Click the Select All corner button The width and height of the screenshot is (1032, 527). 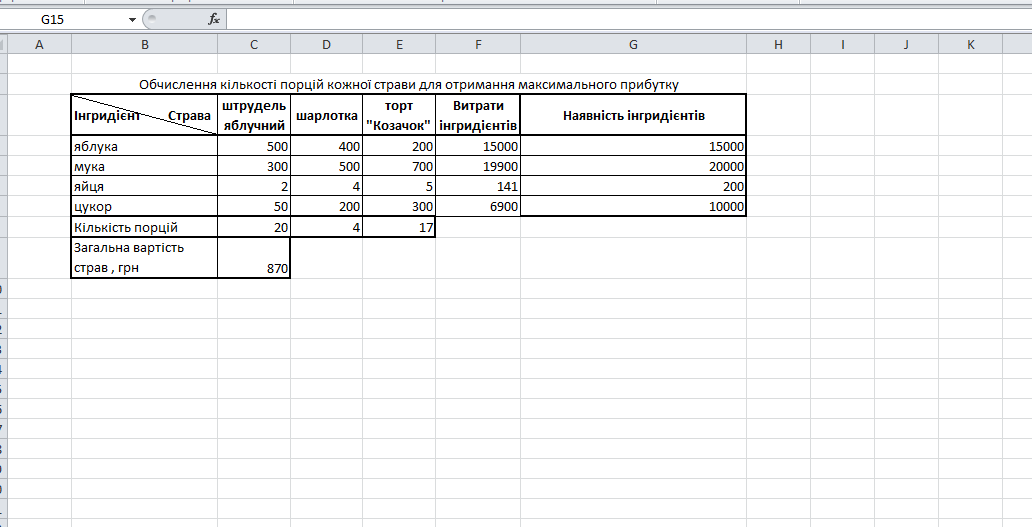coord(3,44)
